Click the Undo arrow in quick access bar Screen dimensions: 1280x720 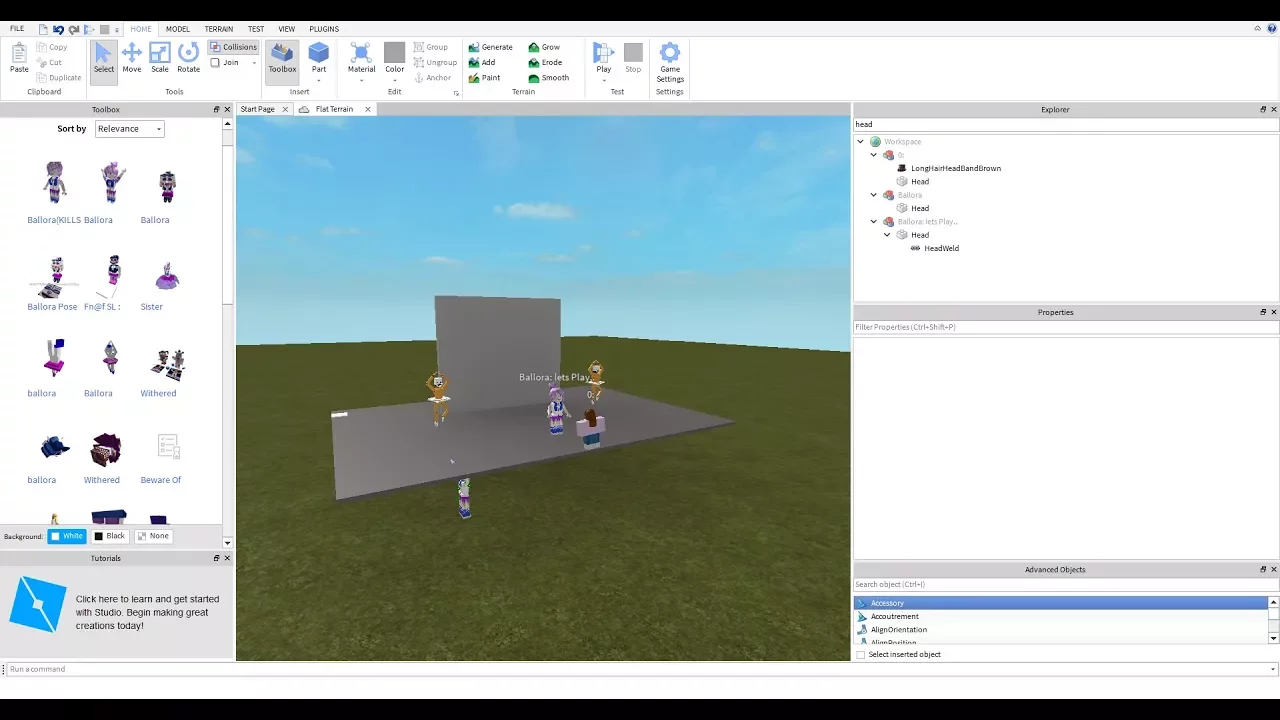click(x=58, y=29)
